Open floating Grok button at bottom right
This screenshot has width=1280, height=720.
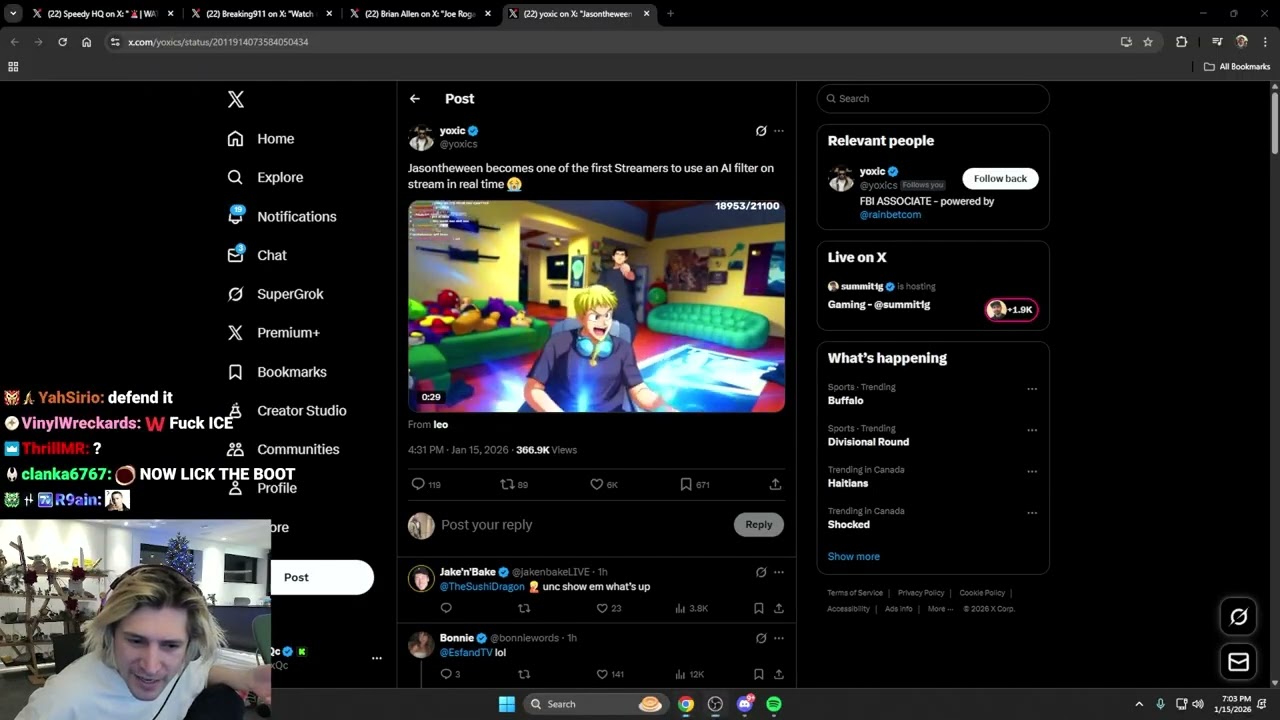click(1238, 617)
